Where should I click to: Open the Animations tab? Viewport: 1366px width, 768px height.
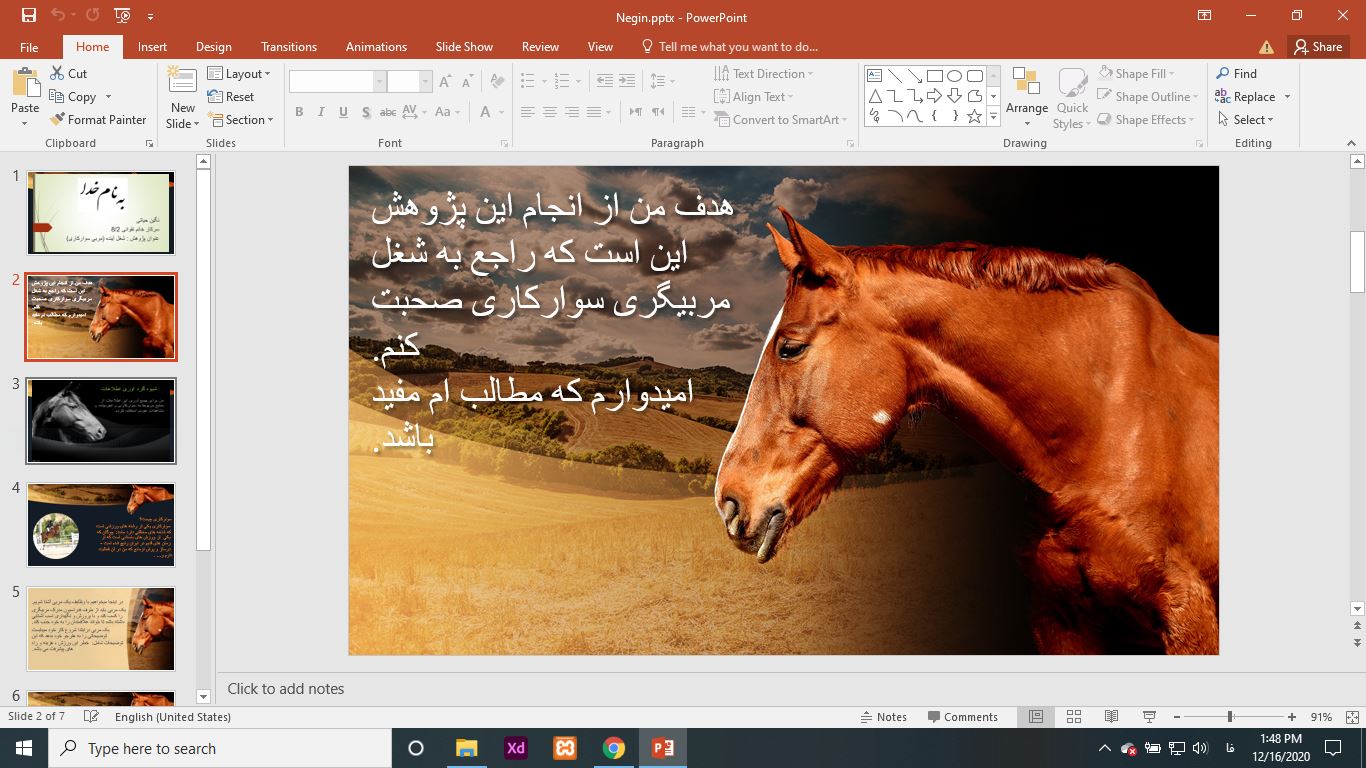point(376,47)
